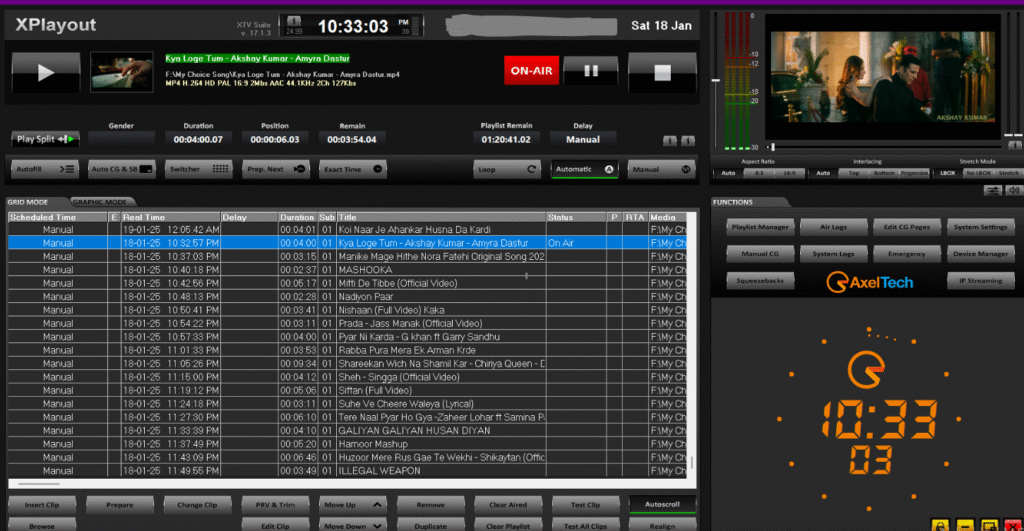
Task: Expand the Move Up arrow button
Action: click(353, 505)
